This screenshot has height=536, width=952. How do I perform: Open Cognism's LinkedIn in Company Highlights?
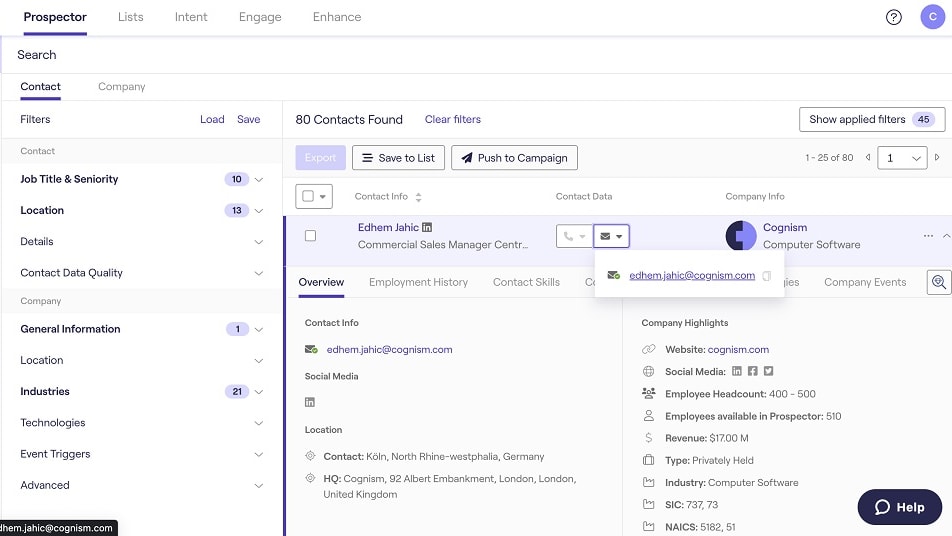click(736, 371)
